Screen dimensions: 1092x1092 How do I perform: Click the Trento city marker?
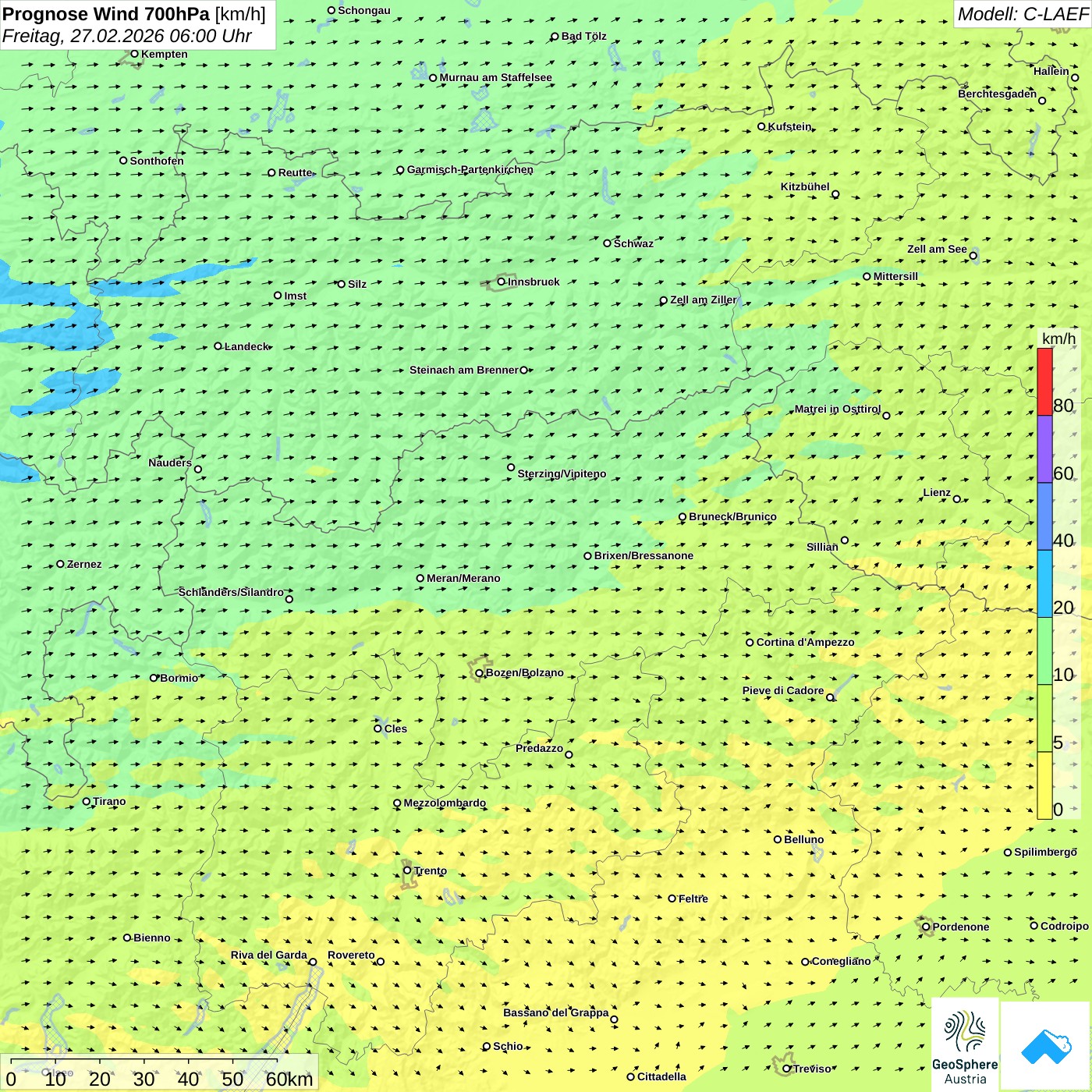407,870
